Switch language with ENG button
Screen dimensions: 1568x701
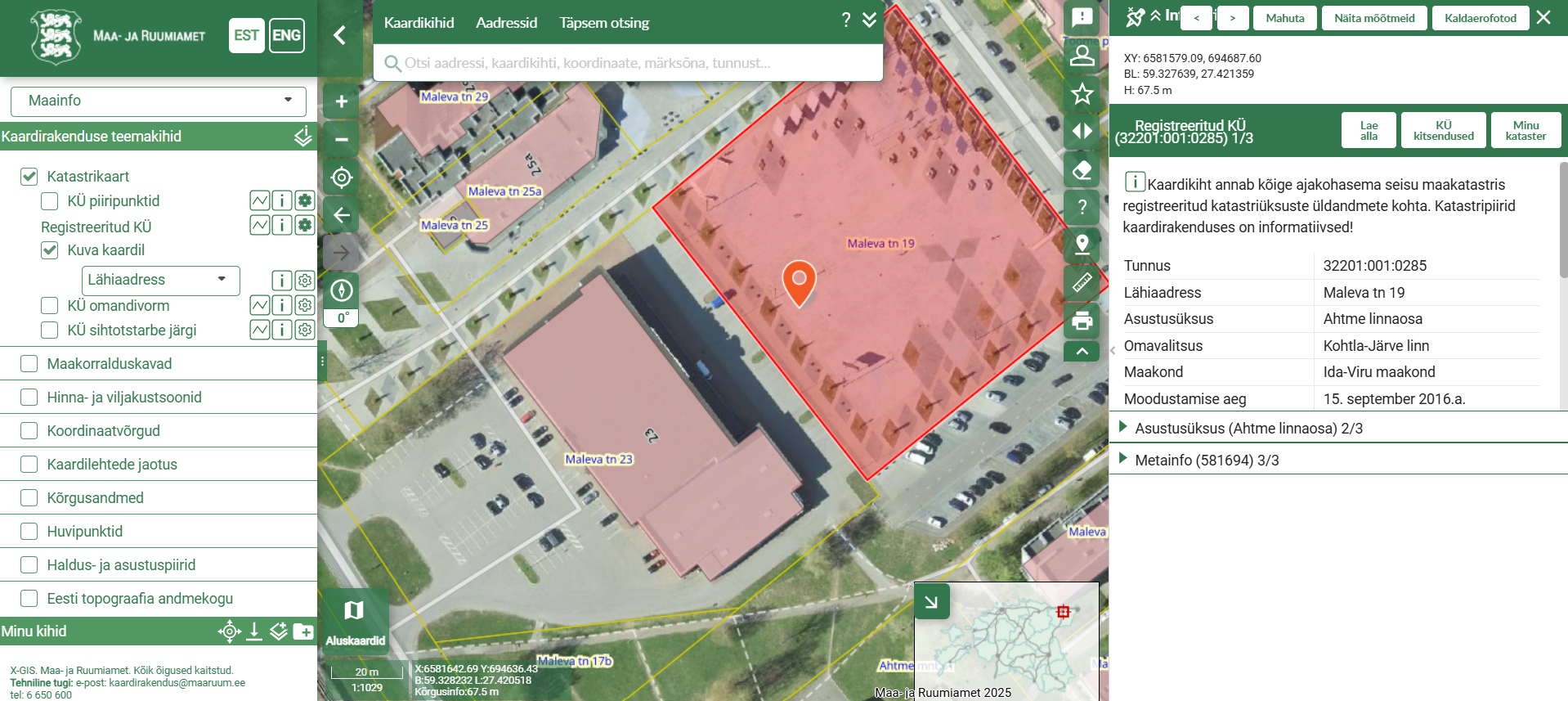pos(286,35)
